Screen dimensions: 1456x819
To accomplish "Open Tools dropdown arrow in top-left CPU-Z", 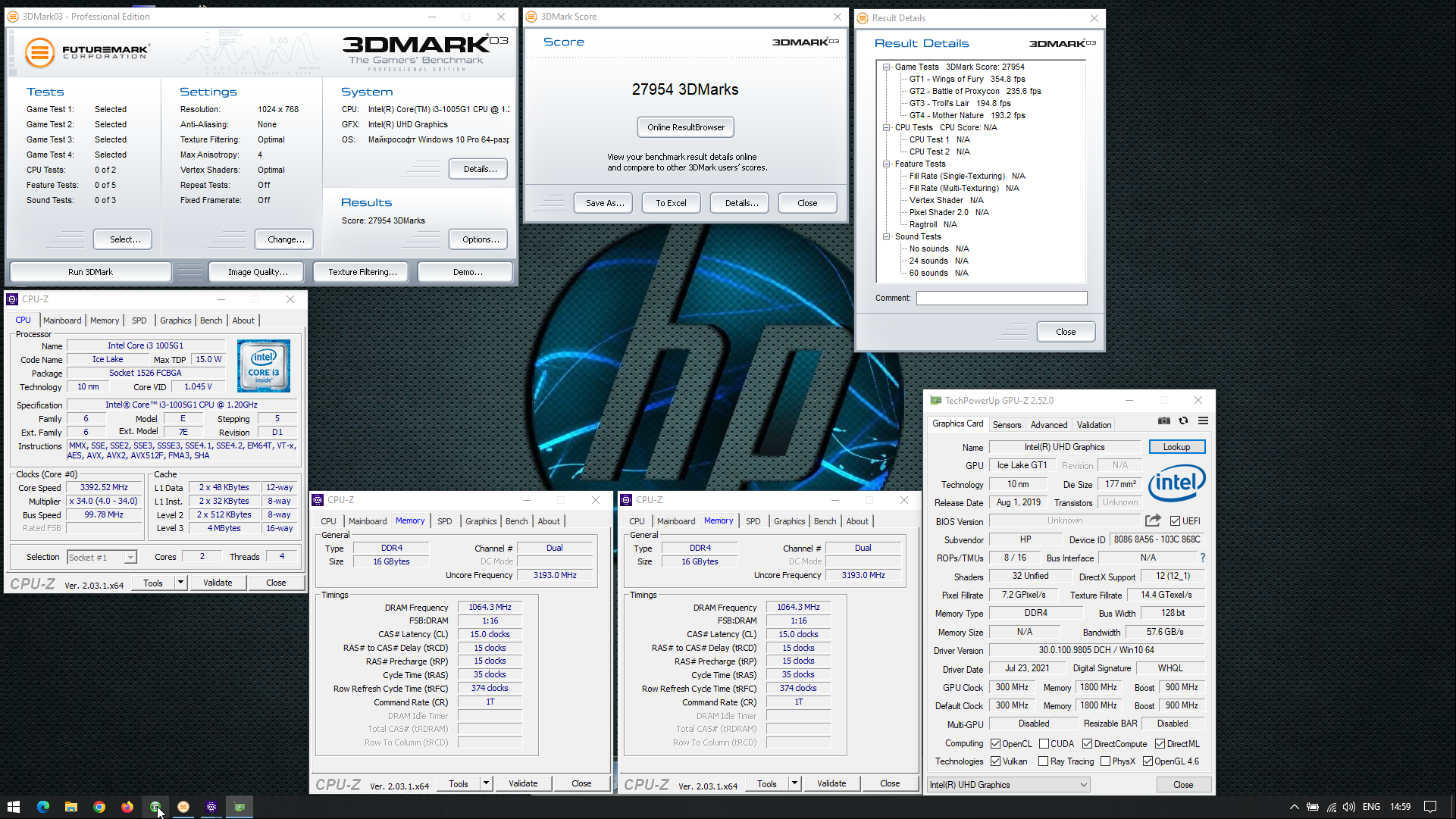I will (x=180, y=583).
